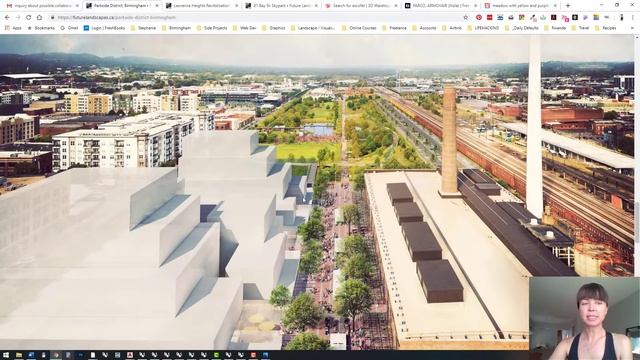Go back to the previous page
Image resolution: width=640 pixels, height=360 pixels.
[x=7, y=18]
